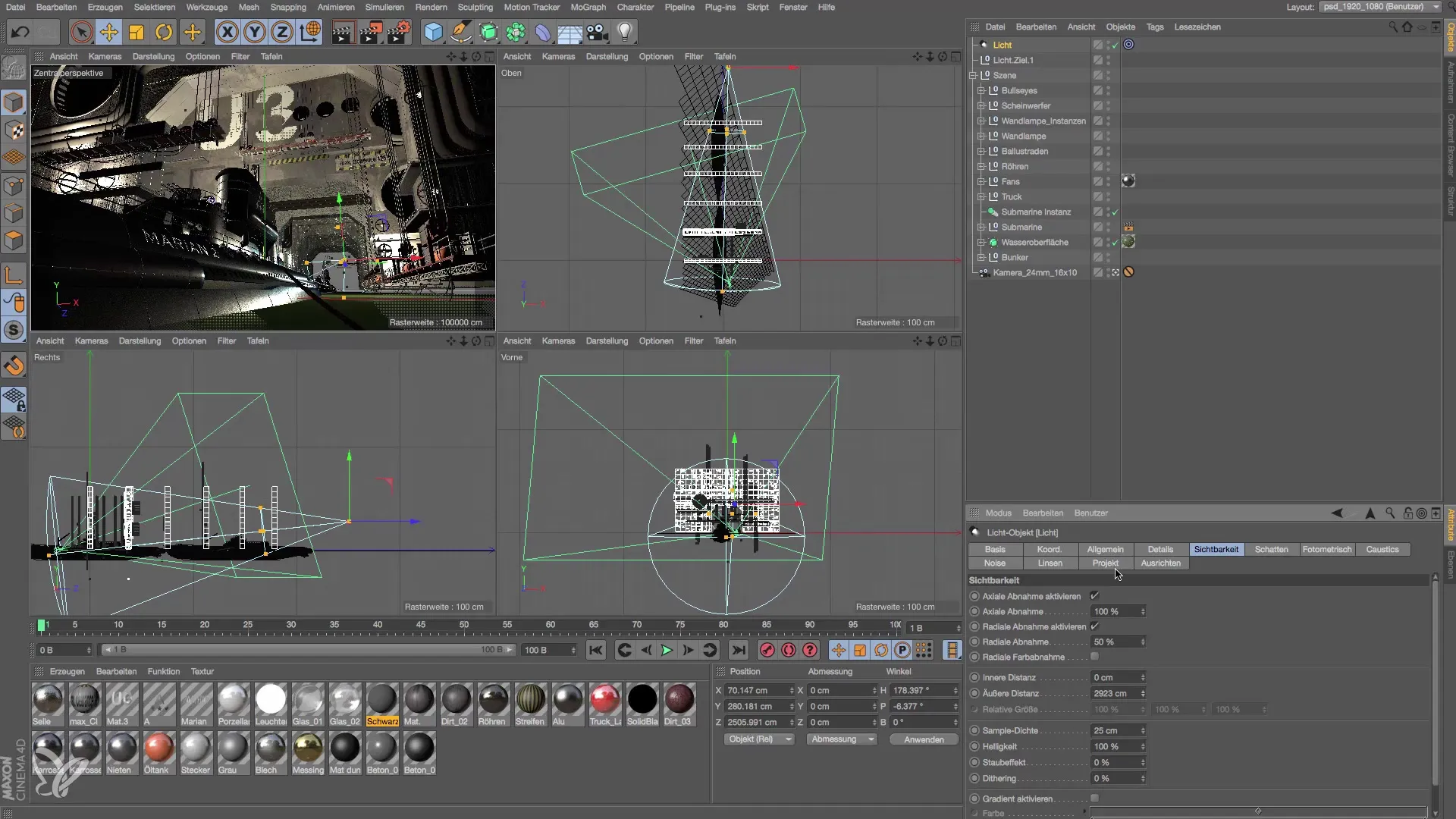
Task: Expand the Bullseyes group
Action: [x=981, y=90]
